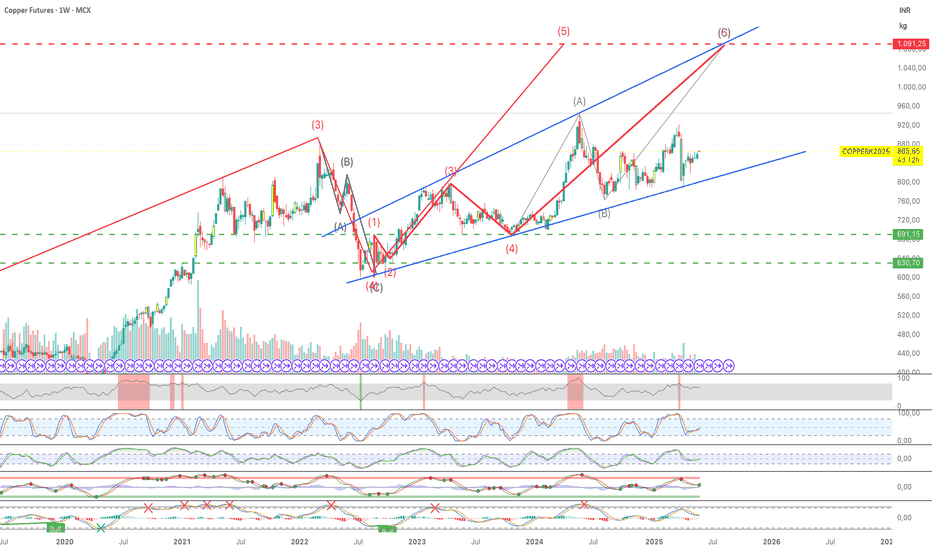Click the yellow COPPERK2025 symbol label

click(x=866, y=152)
